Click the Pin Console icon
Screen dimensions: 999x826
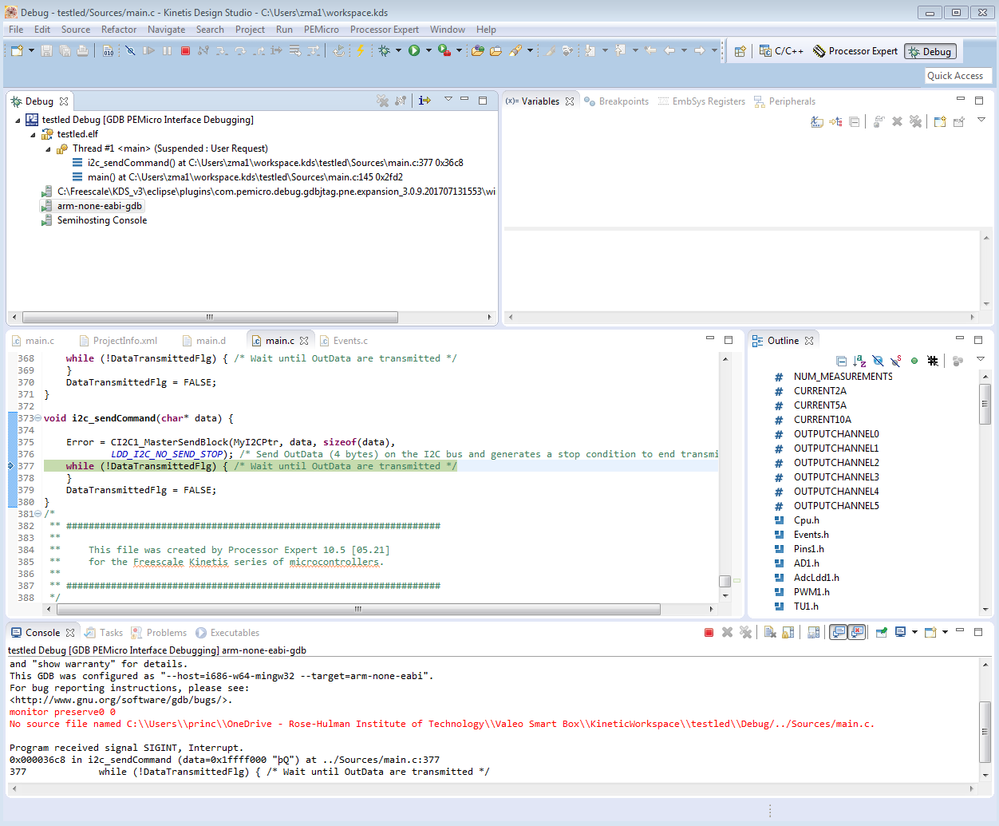point(882,632)
